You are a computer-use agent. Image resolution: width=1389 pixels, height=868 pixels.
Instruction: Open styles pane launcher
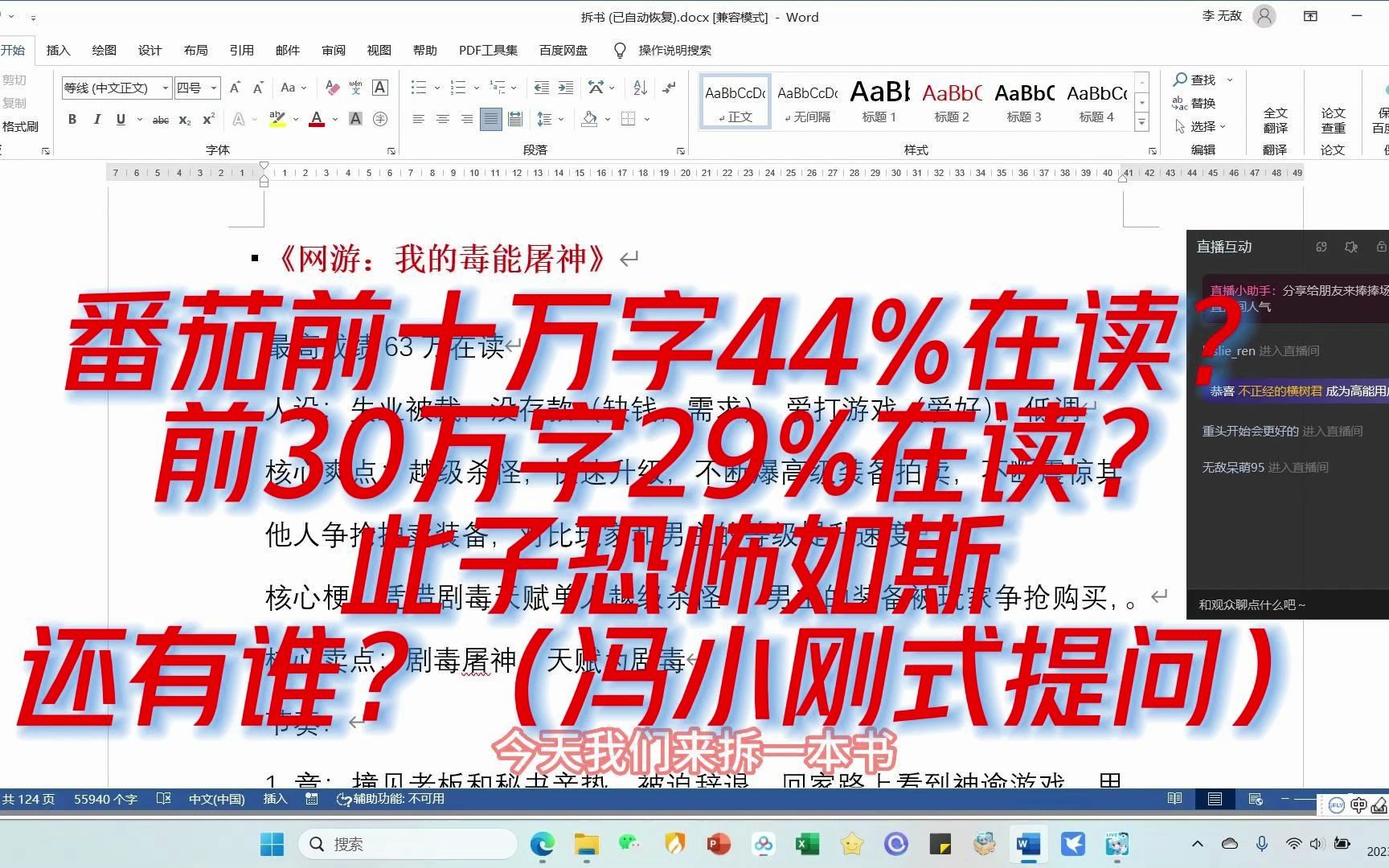[x=1152, y=150]
